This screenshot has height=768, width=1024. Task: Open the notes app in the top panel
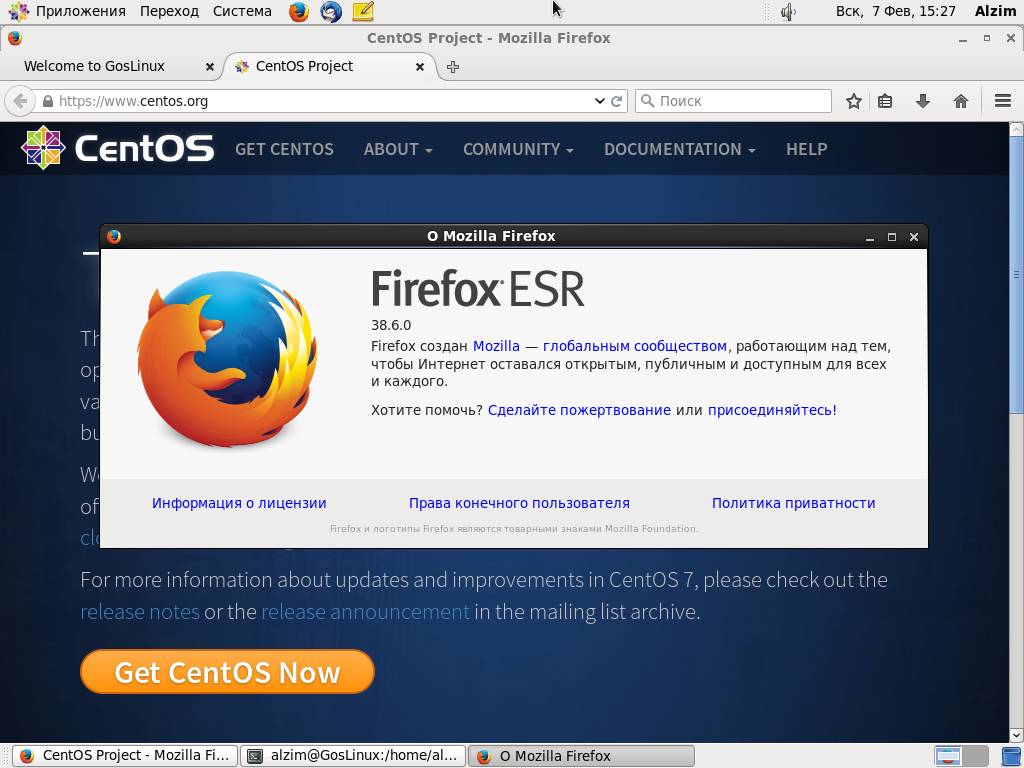coord(363,11)
